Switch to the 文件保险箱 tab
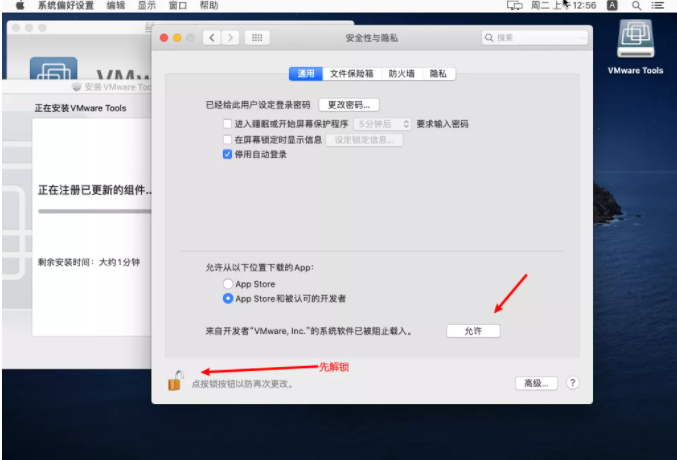Viewport: 677px width, 460px height. coord(351,73)
